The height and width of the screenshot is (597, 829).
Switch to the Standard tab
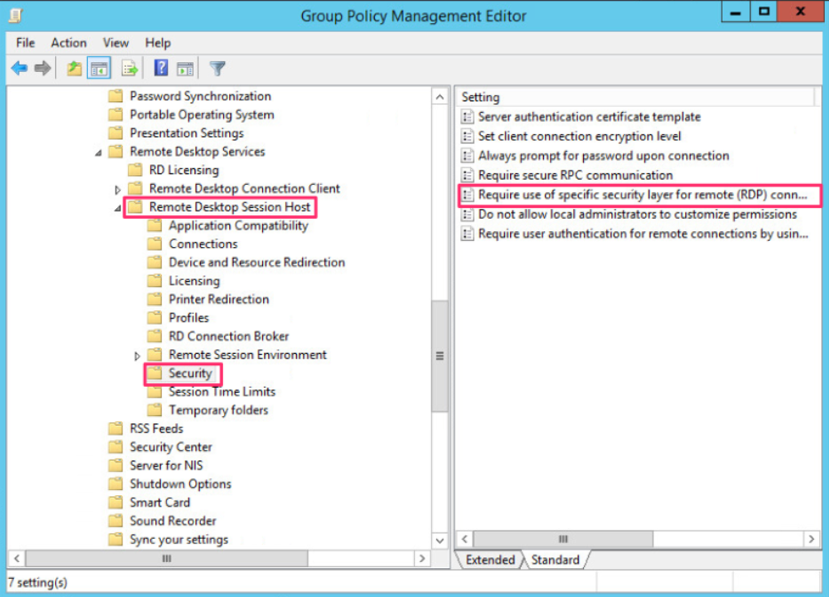click(555, 560)
